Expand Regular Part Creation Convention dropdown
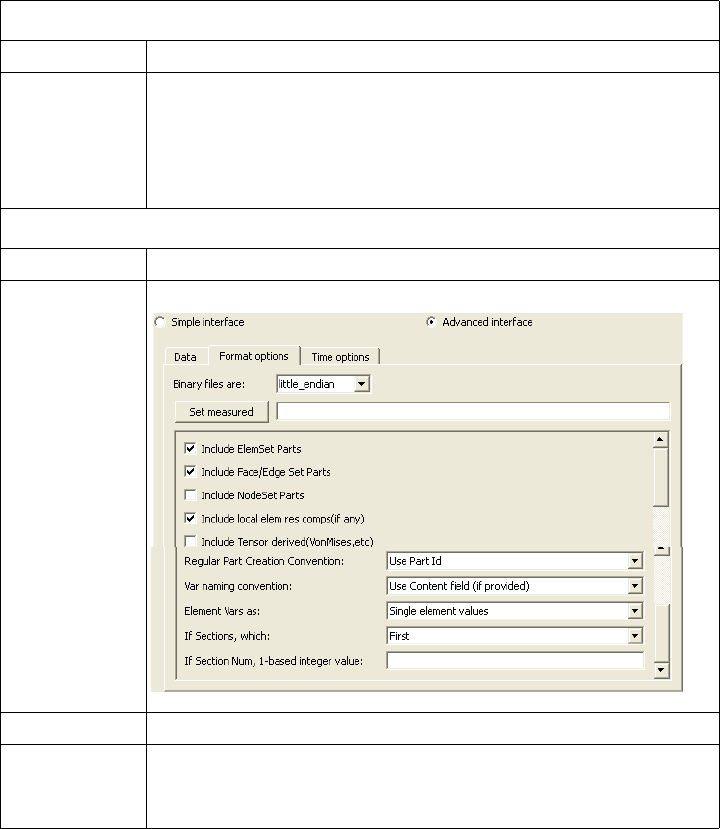The width and height of the screenshot is (720, 829). [635, 561]
